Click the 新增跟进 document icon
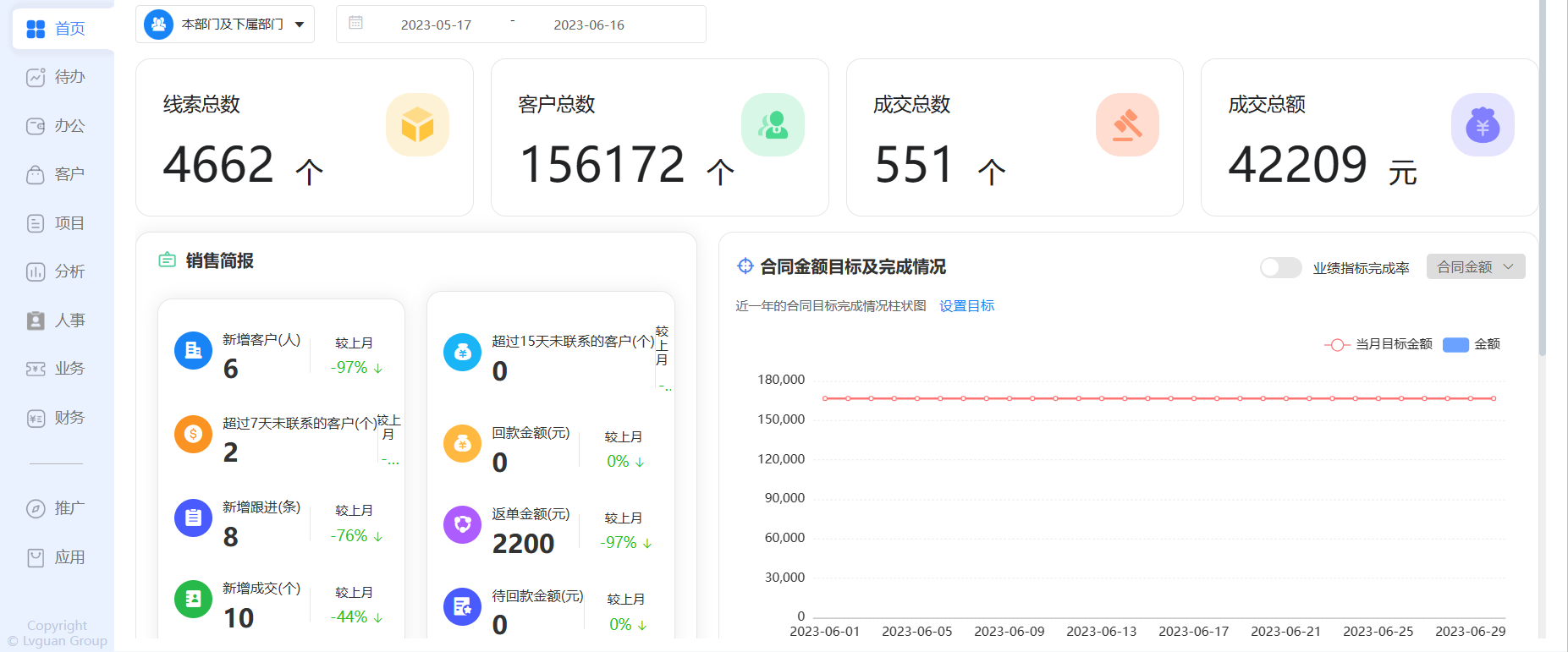Image resolution: width=1568 pixels, height=652 pixels. tap(193, 518)
